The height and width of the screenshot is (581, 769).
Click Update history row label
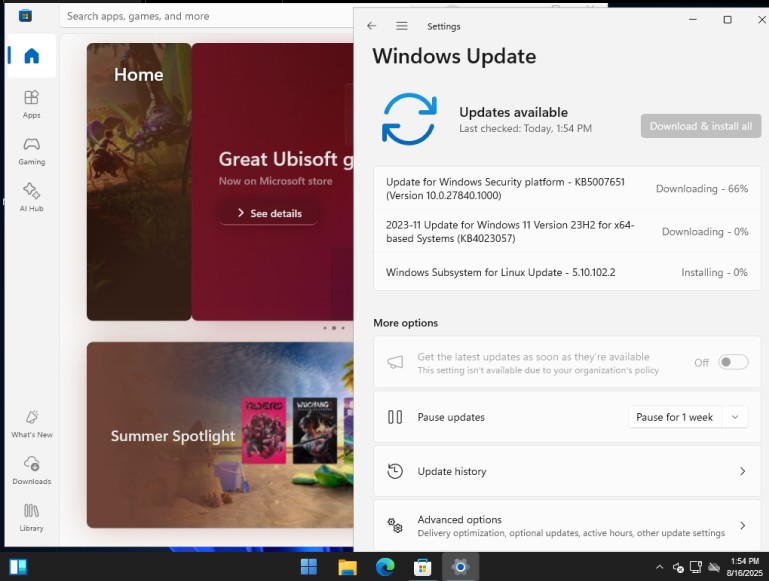452,471
